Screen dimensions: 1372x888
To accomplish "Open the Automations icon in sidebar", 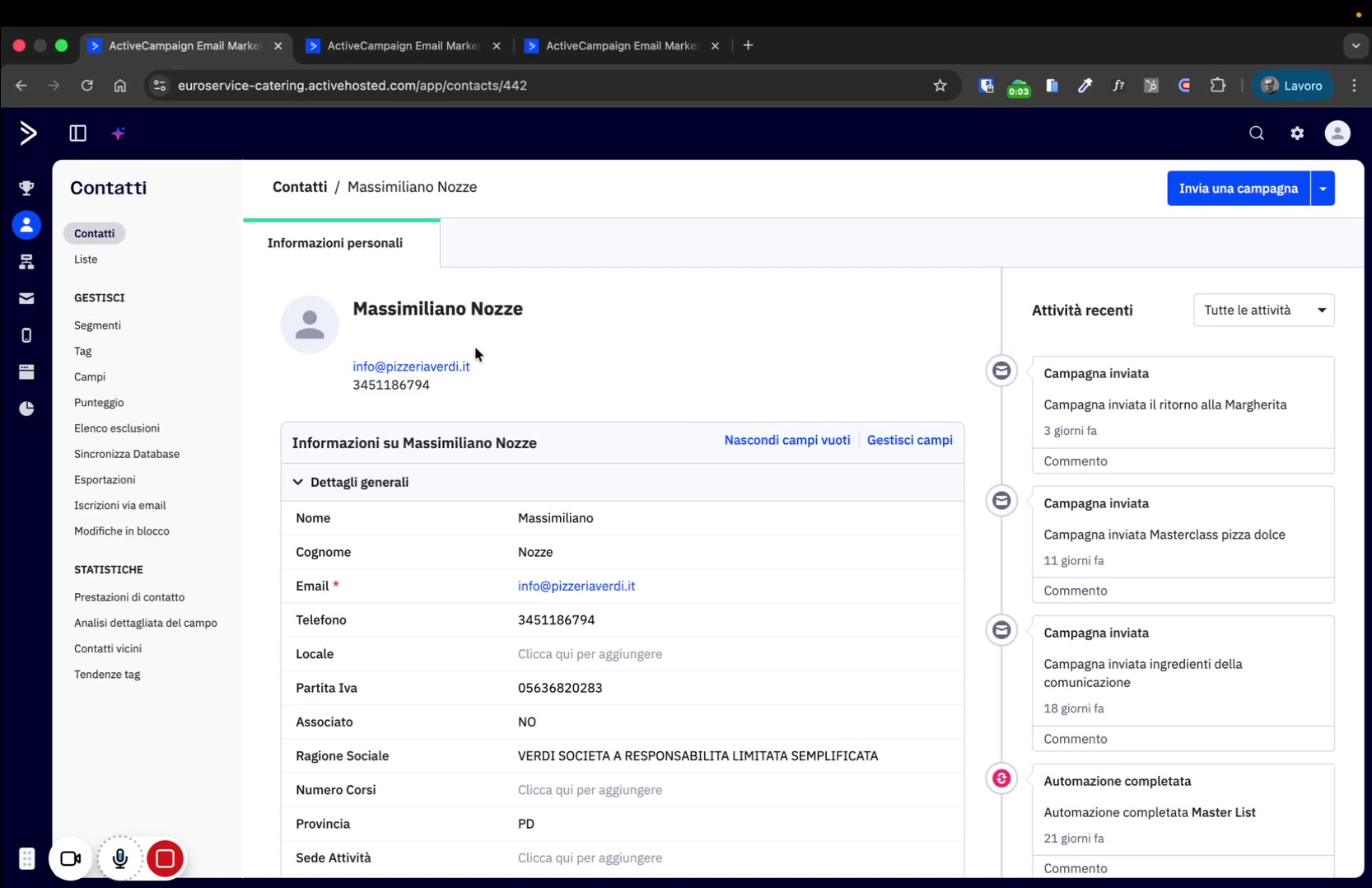I will [26, 262].
